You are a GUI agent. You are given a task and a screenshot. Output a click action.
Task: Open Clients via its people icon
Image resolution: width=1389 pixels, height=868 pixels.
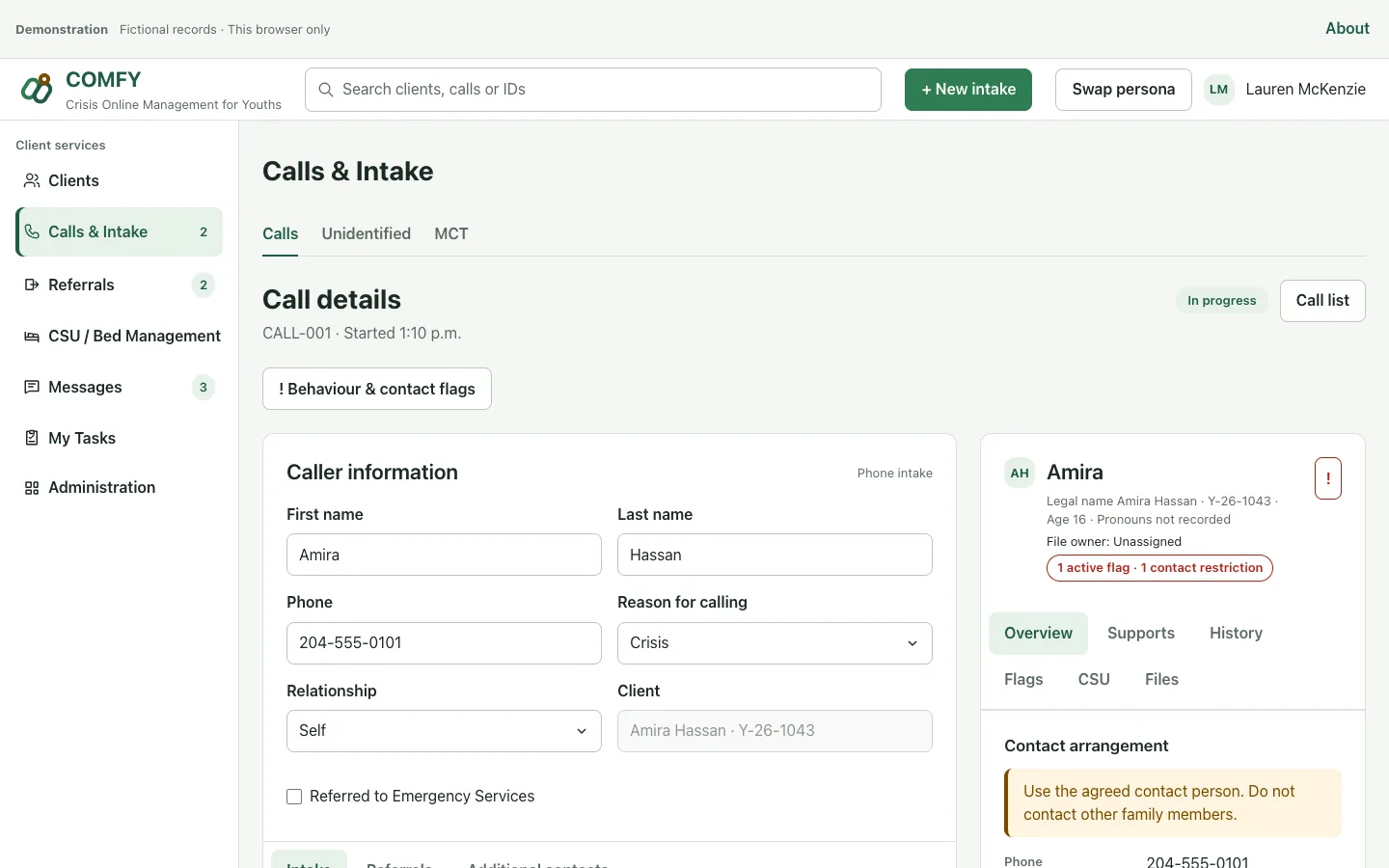tap(32, 180)
